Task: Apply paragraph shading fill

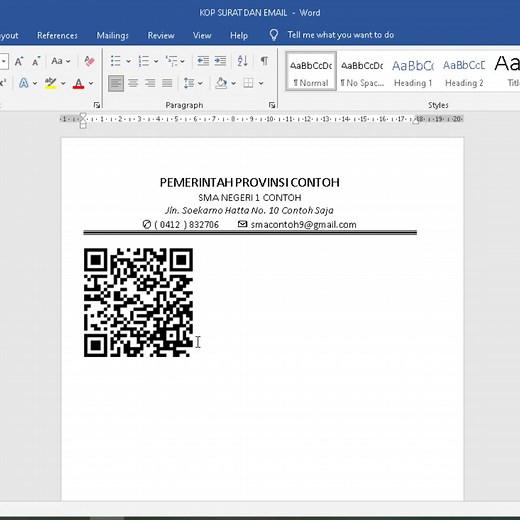Action: coord(221,83)
